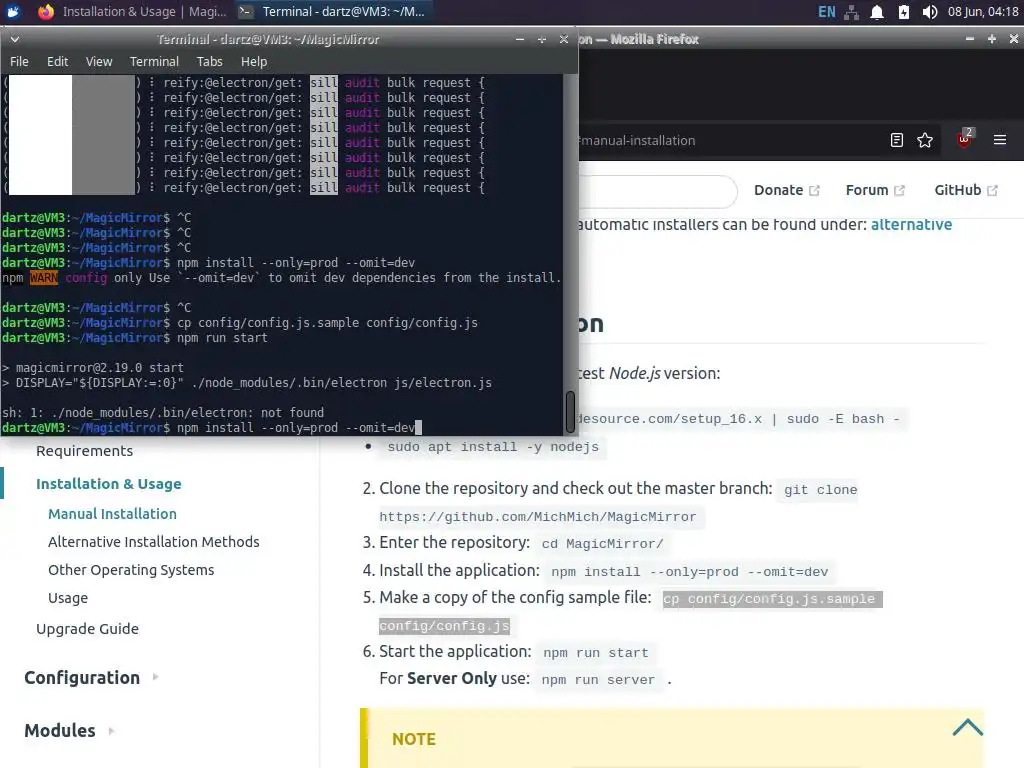Viewport: 1024px width, 768px height.
Task: Open the external-link icon beside Donate
Action: point(814,191)
